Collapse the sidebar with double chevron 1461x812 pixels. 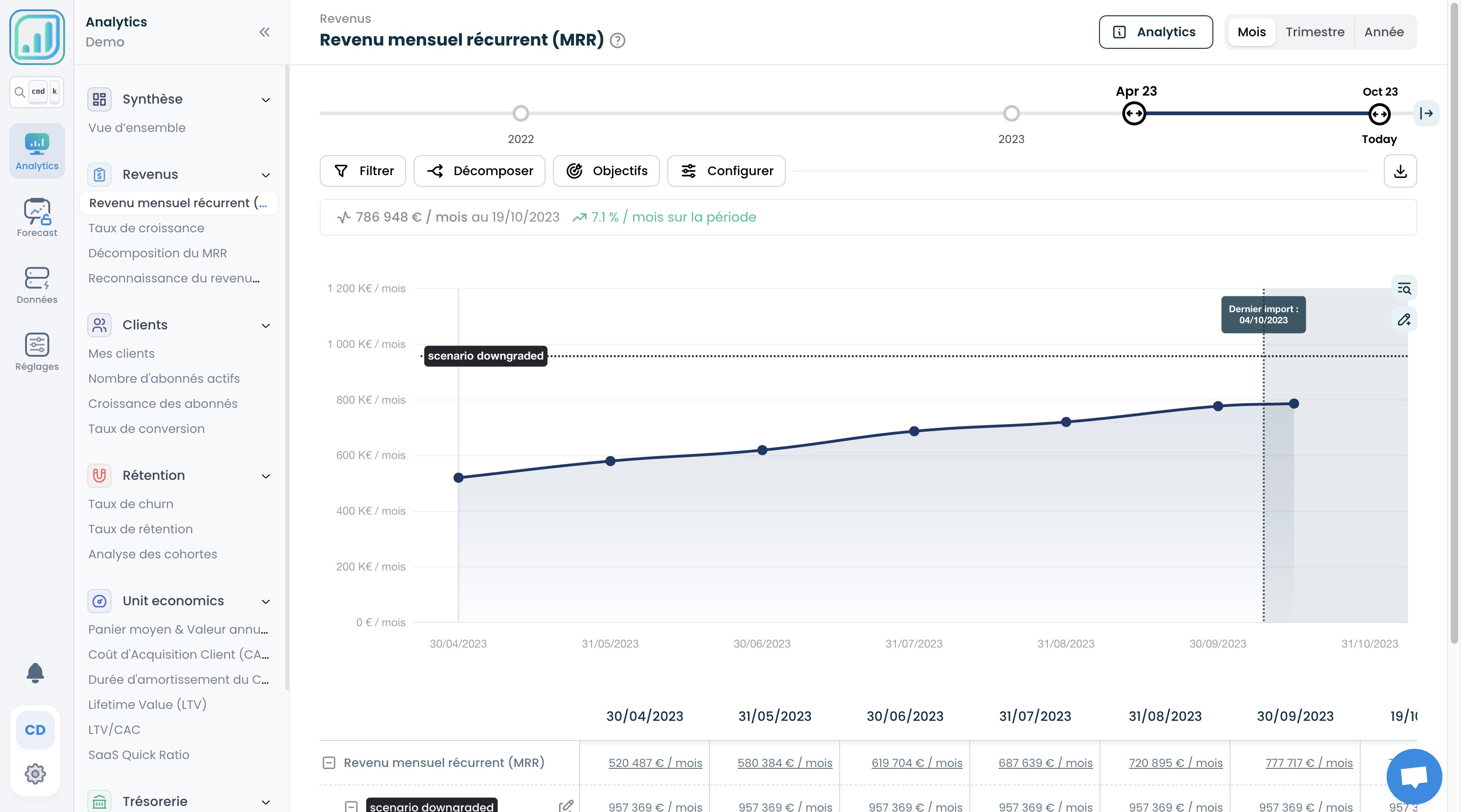[264, 32]
